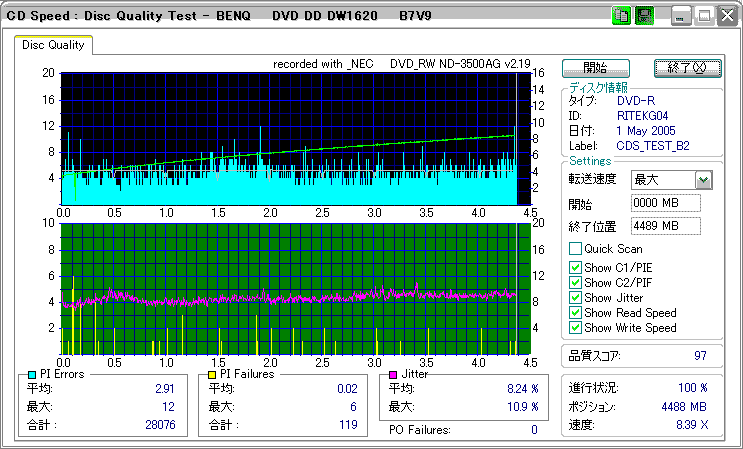Close the CD Speed window

tap(726, 16)
